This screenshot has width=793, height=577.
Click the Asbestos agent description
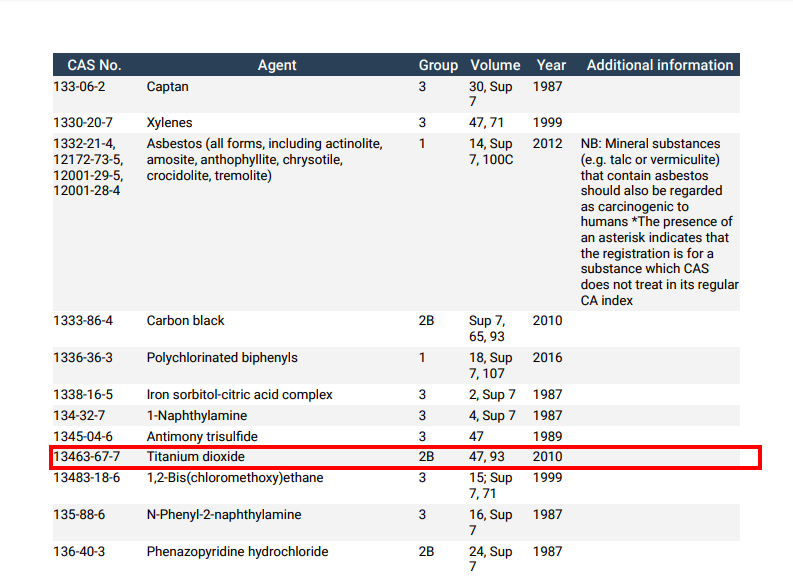pos(265,159)
